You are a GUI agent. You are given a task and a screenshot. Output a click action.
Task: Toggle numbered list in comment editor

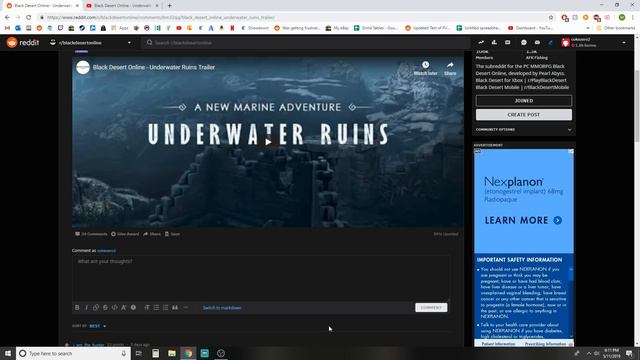click(x=166, y=307)
